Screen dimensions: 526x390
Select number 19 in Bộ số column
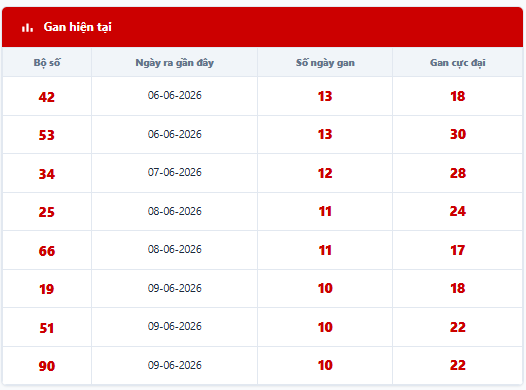47,289
